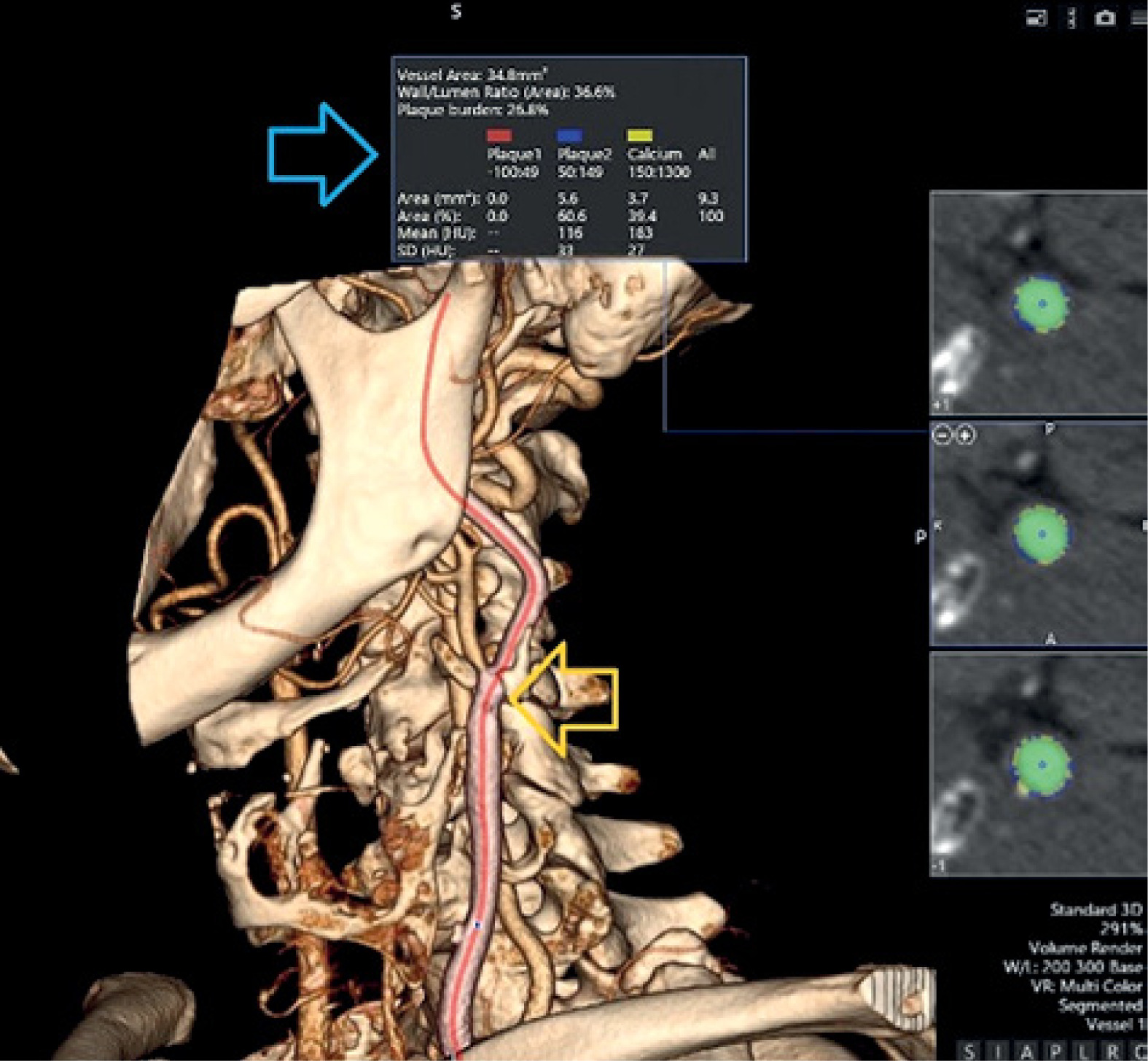Click the viewport layout icon
The width and height of the screenshot is (1148, 1061).
[1036, 18]
